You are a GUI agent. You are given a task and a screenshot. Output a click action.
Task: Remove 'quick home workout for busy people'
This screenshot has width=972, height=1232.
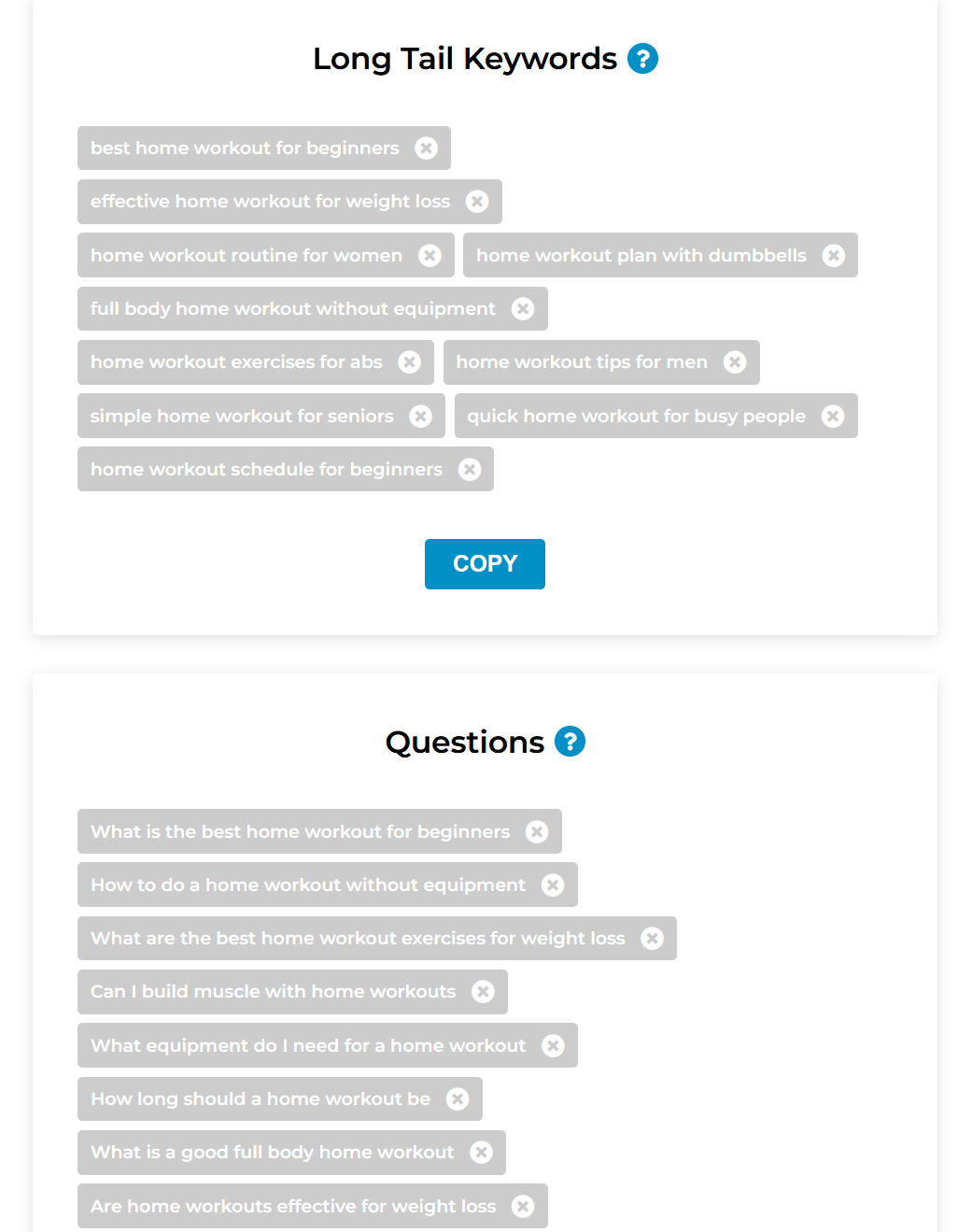[833, 416]
